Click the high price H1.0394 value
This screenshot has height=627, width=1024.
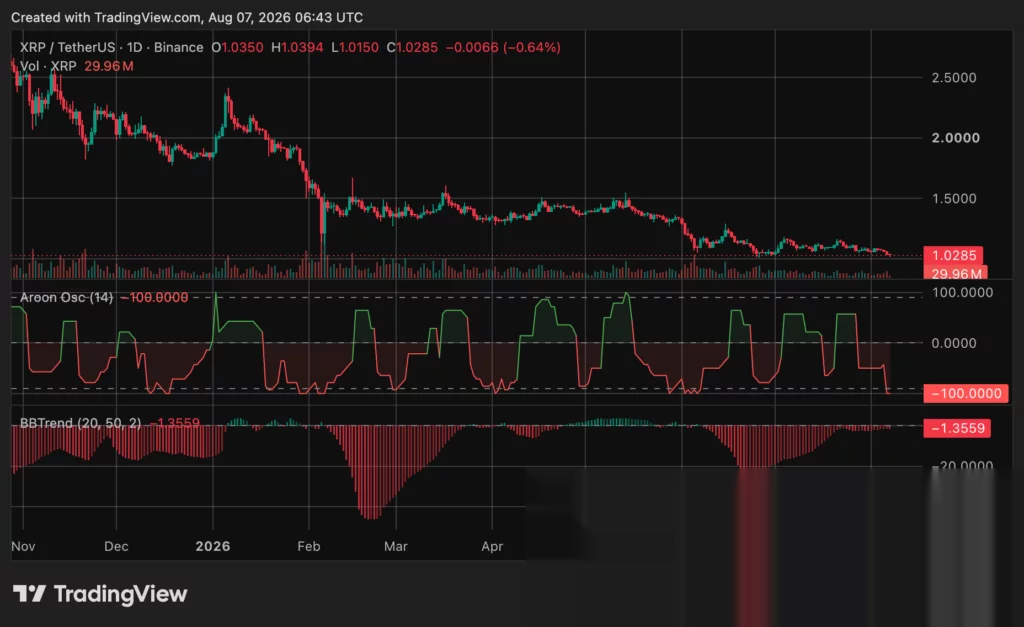(x=297, y=47)
